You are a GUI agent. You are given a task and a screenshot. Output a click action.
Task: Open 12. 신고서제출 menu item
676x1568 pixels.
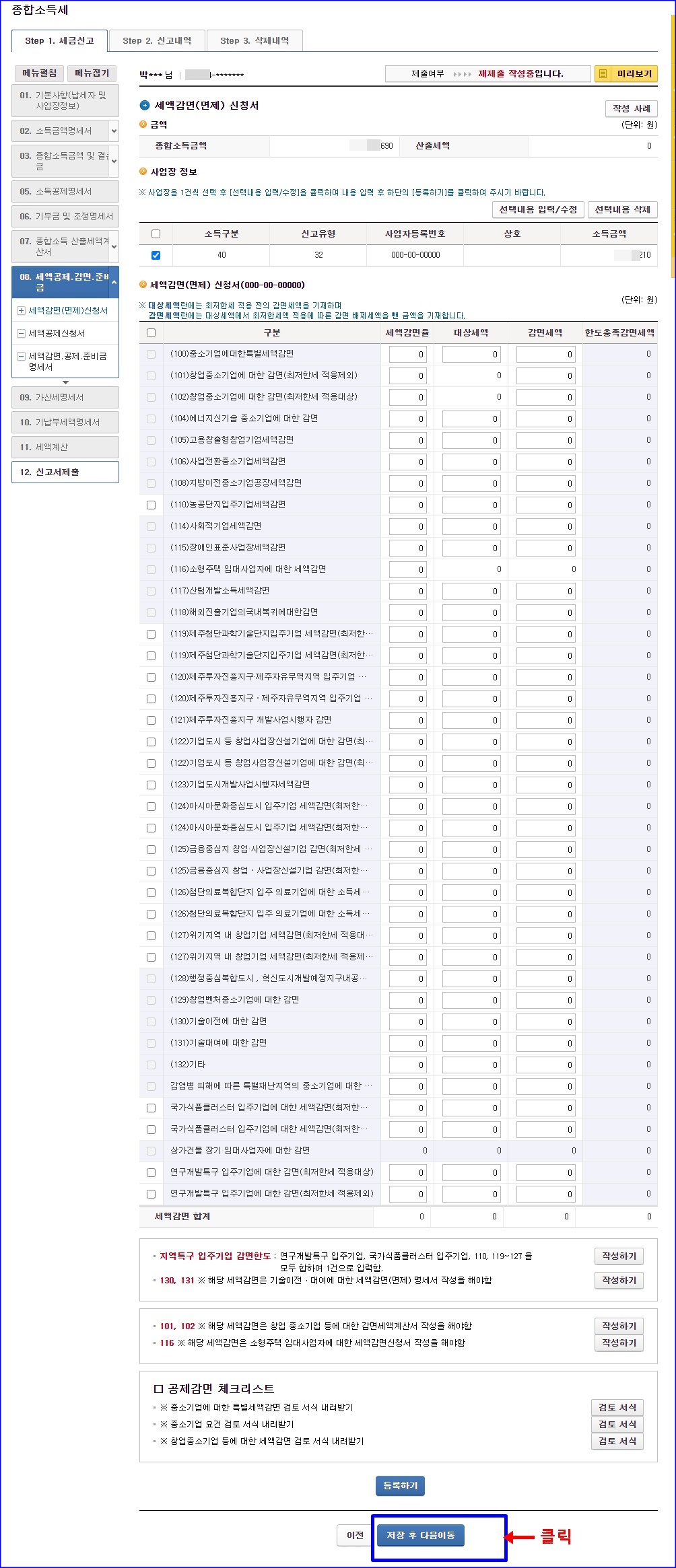65,472
